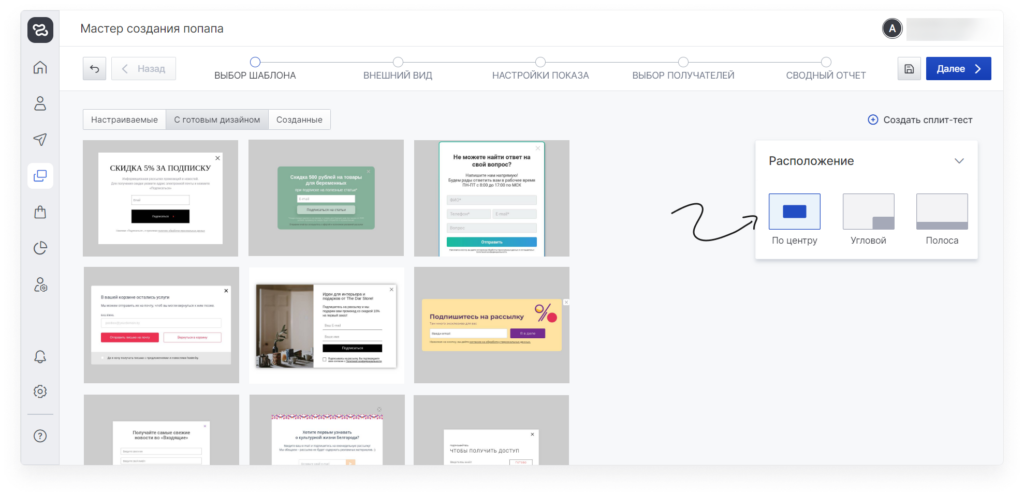Collapse the 'Расположение' panel chevron
The height and width of the screenshot is (496, 1024).
pos(959,161)
